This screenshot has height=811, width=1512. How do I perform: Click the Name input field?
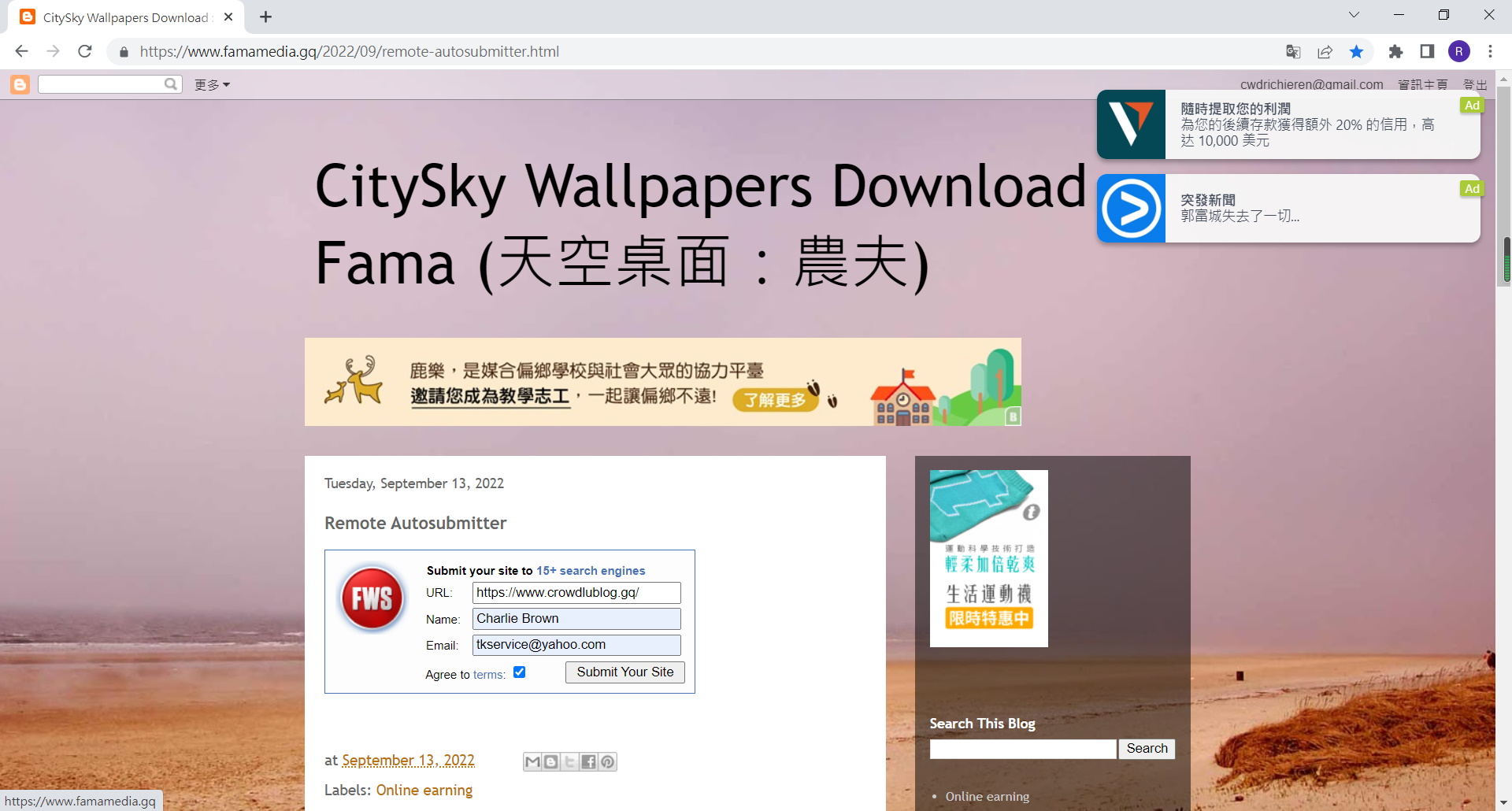pyautogui.click(x=576, y=619)
